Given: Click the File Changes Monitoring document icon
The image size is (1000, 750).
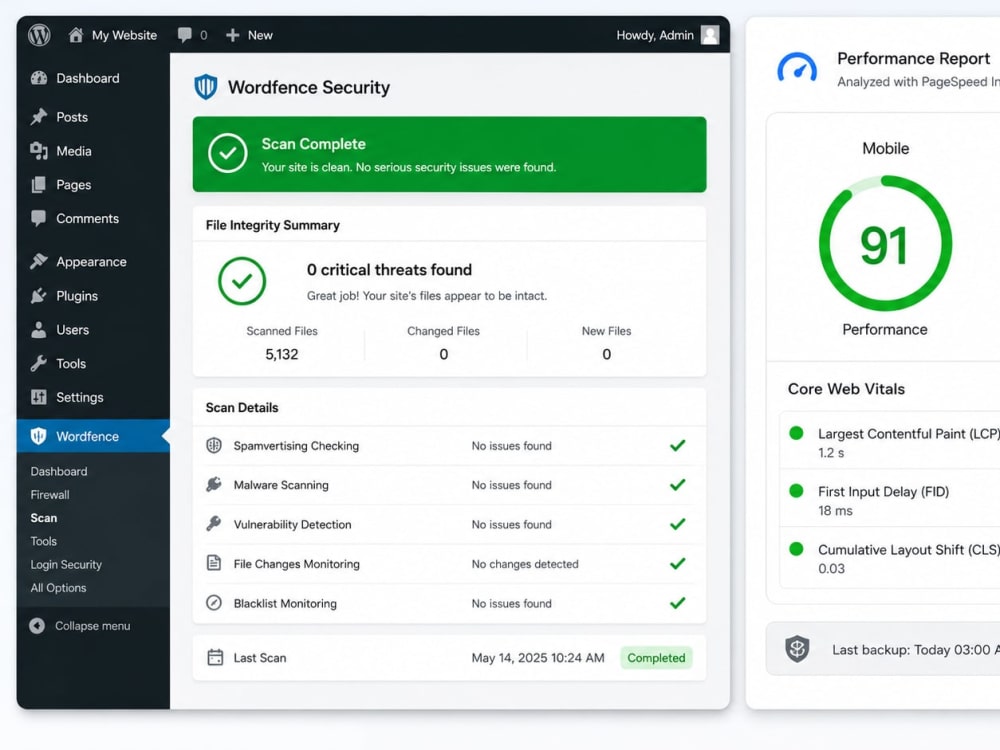Looking at the screenshot, I should [x=214, y=563].
